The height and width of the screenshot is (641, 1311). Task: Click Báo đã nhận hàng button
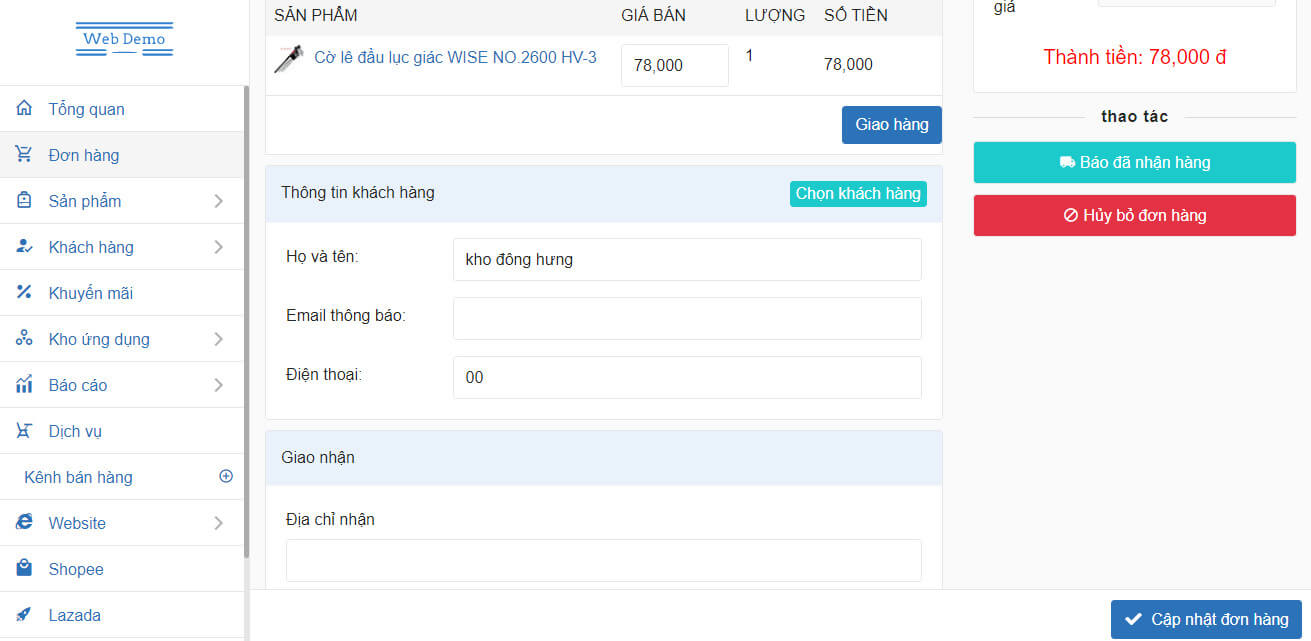1134,162
